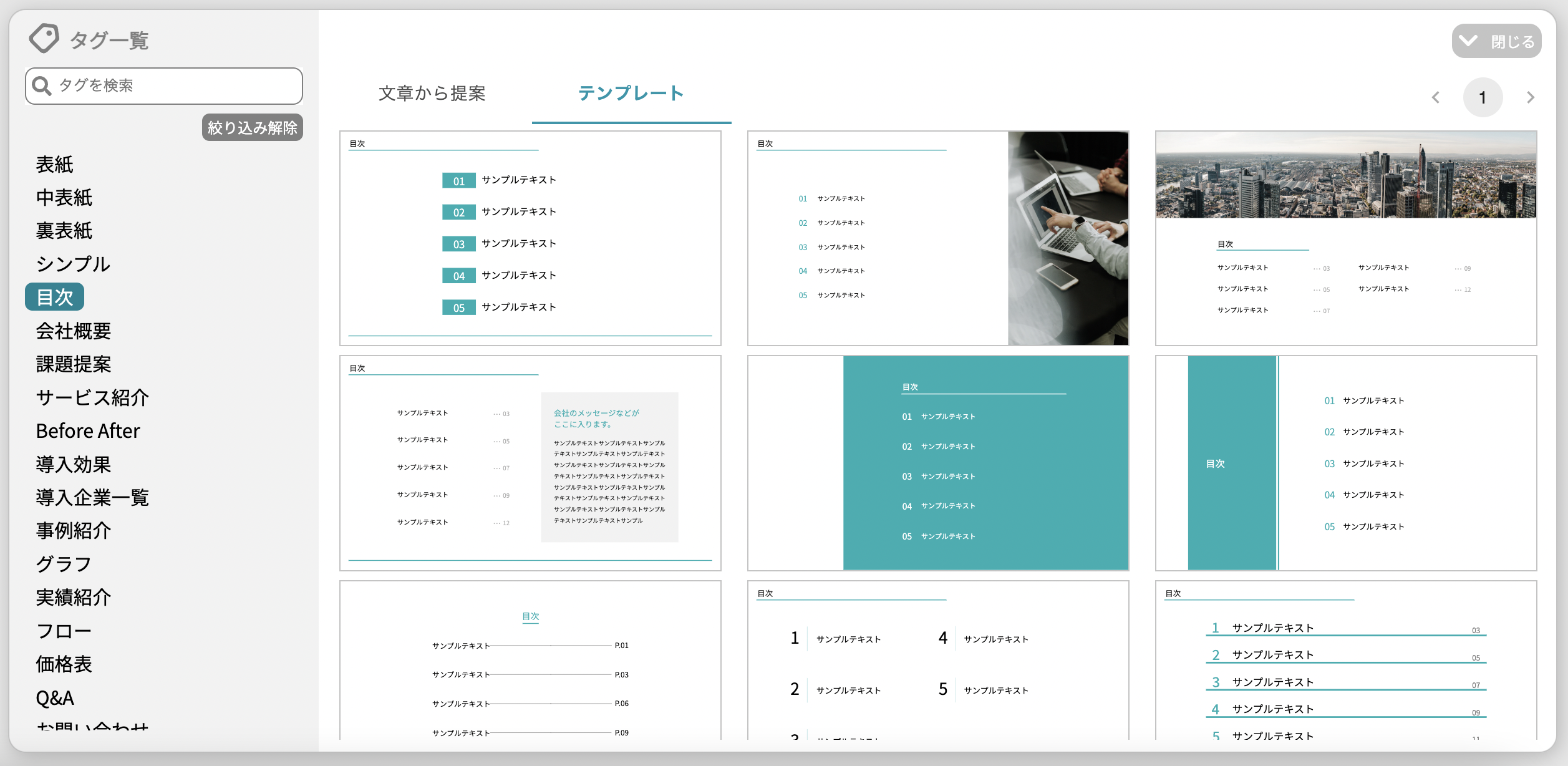The width and height of the screenshot is (1568, 766).
Task: Toggle the selected 目次 tag filter
Action: pyautogui.click(x=55, y=297)
